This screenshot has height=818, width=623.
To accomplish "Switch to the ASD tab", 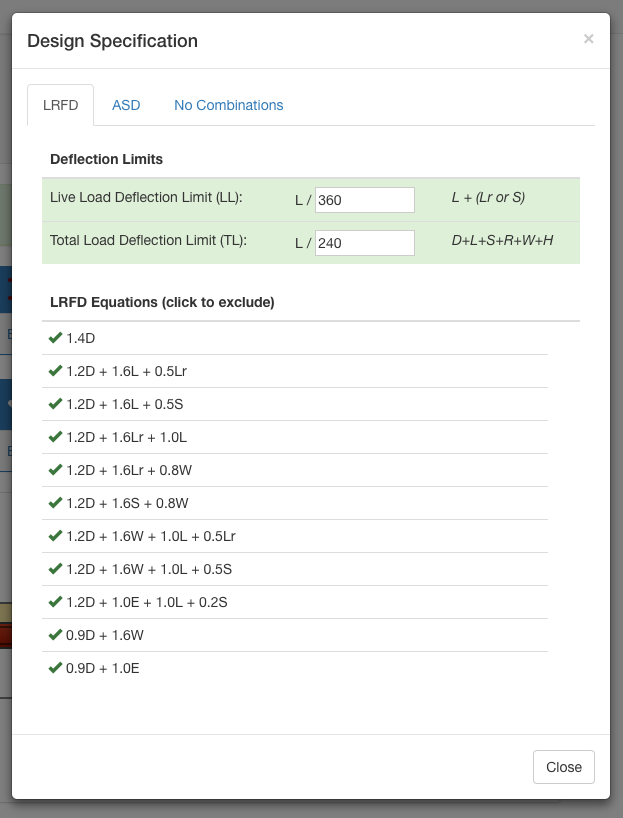I will coord(126,105).
